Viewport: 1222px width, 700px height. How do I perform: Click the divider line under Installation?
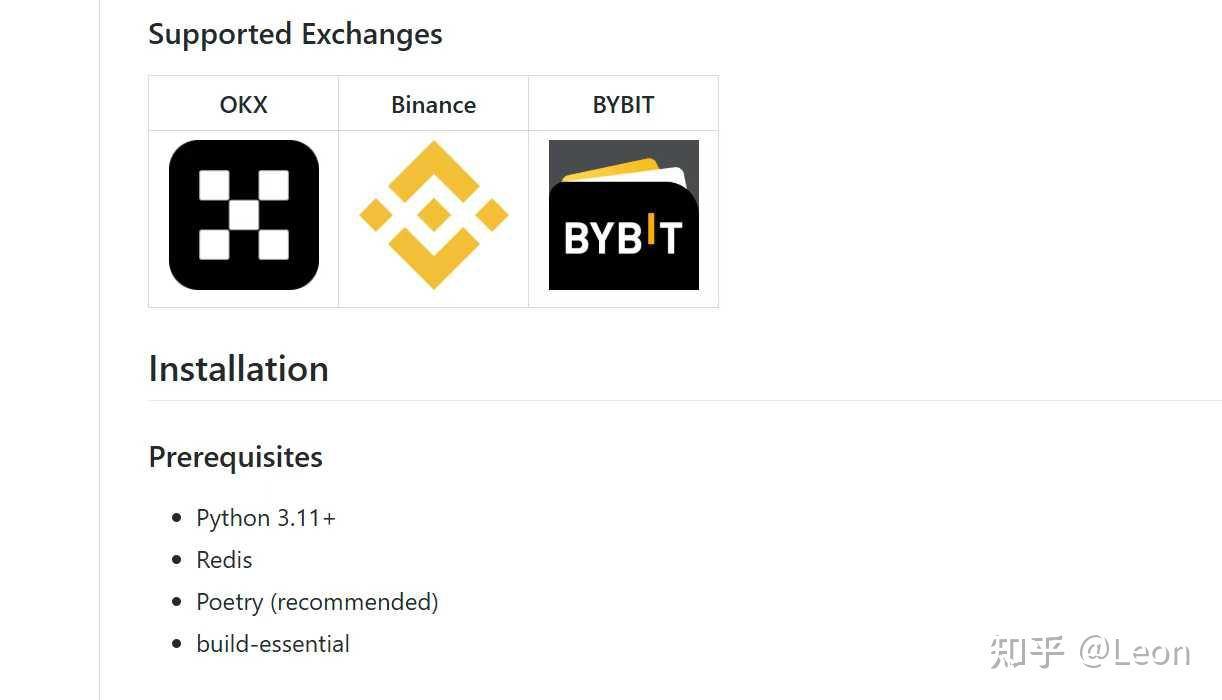click(684, 400)
